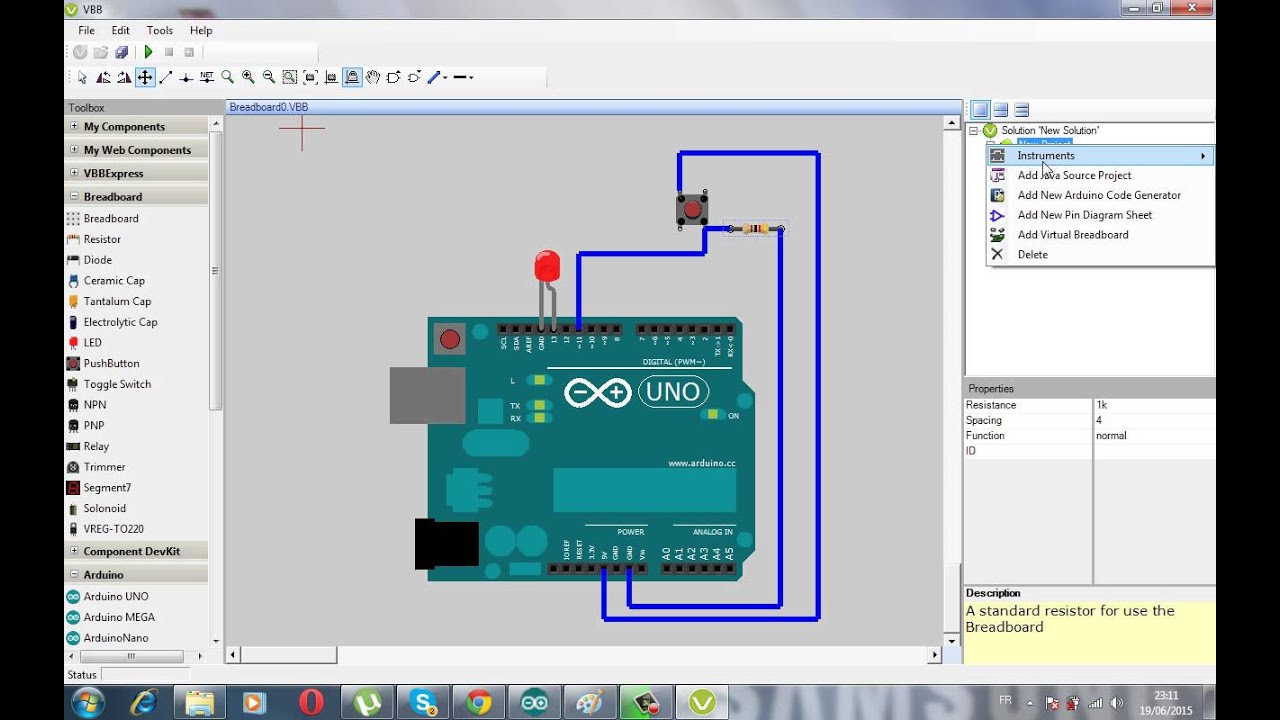The height and width of the screenshot is (720, 1280).
Task: Click the zoom out icon
Action: (x=269, y=77)
